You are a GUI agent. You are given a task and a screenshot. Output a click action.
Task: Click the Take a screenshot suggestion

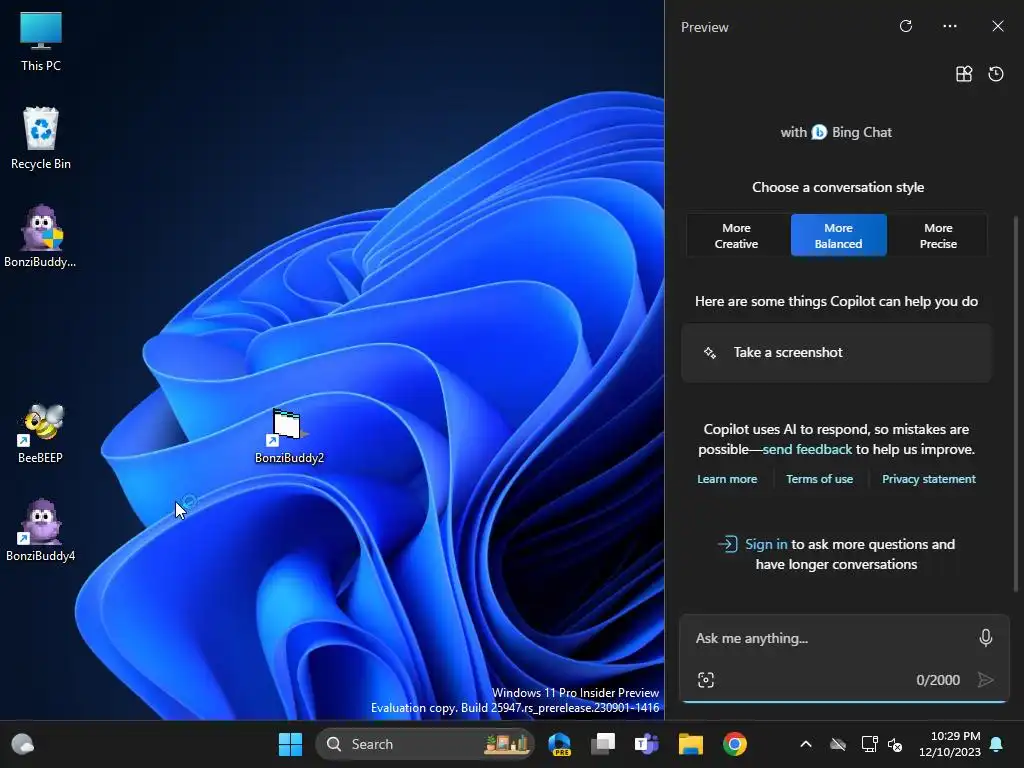tap(837, 353)
